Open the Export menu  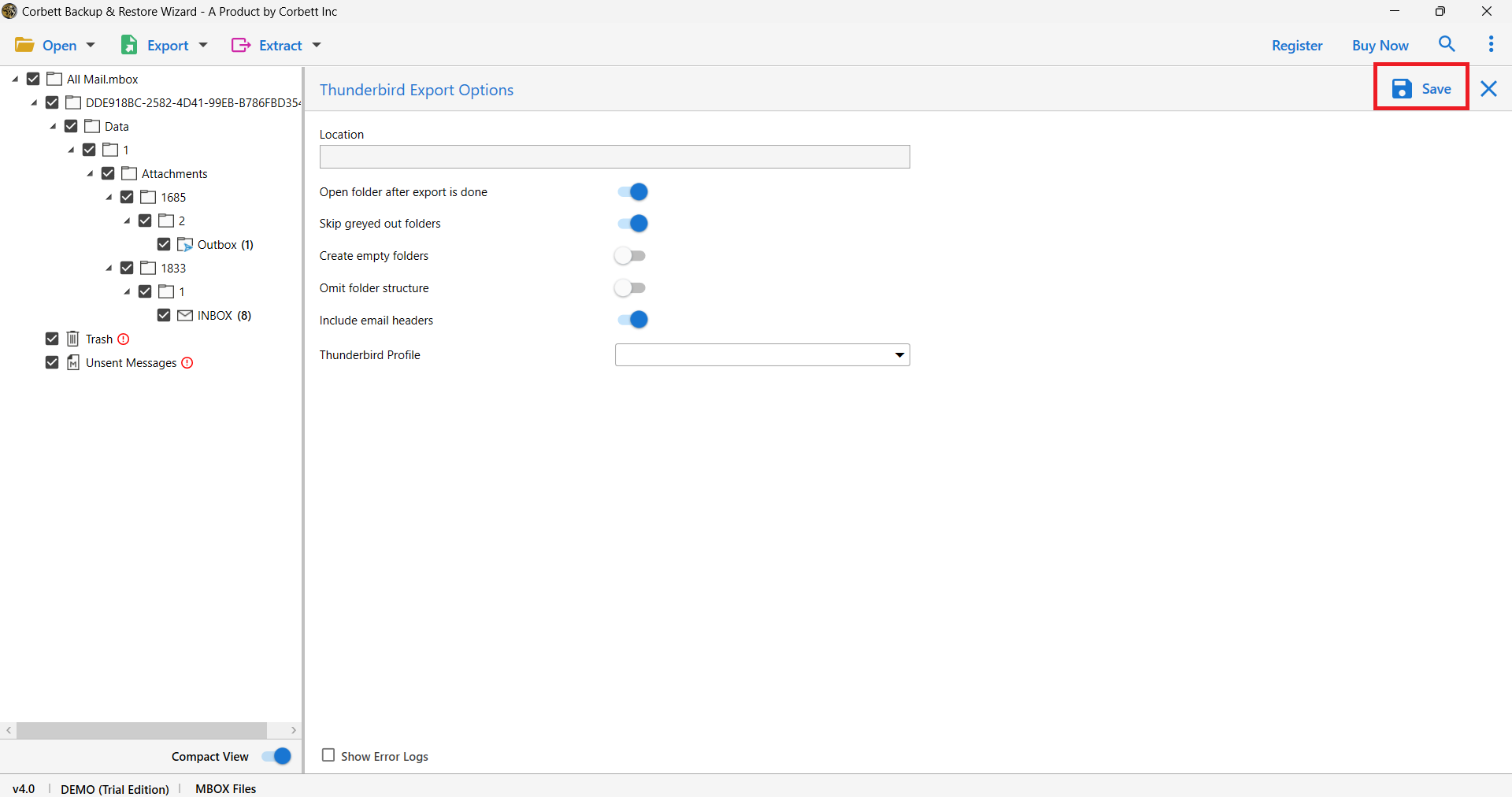[x=165, y=46]
